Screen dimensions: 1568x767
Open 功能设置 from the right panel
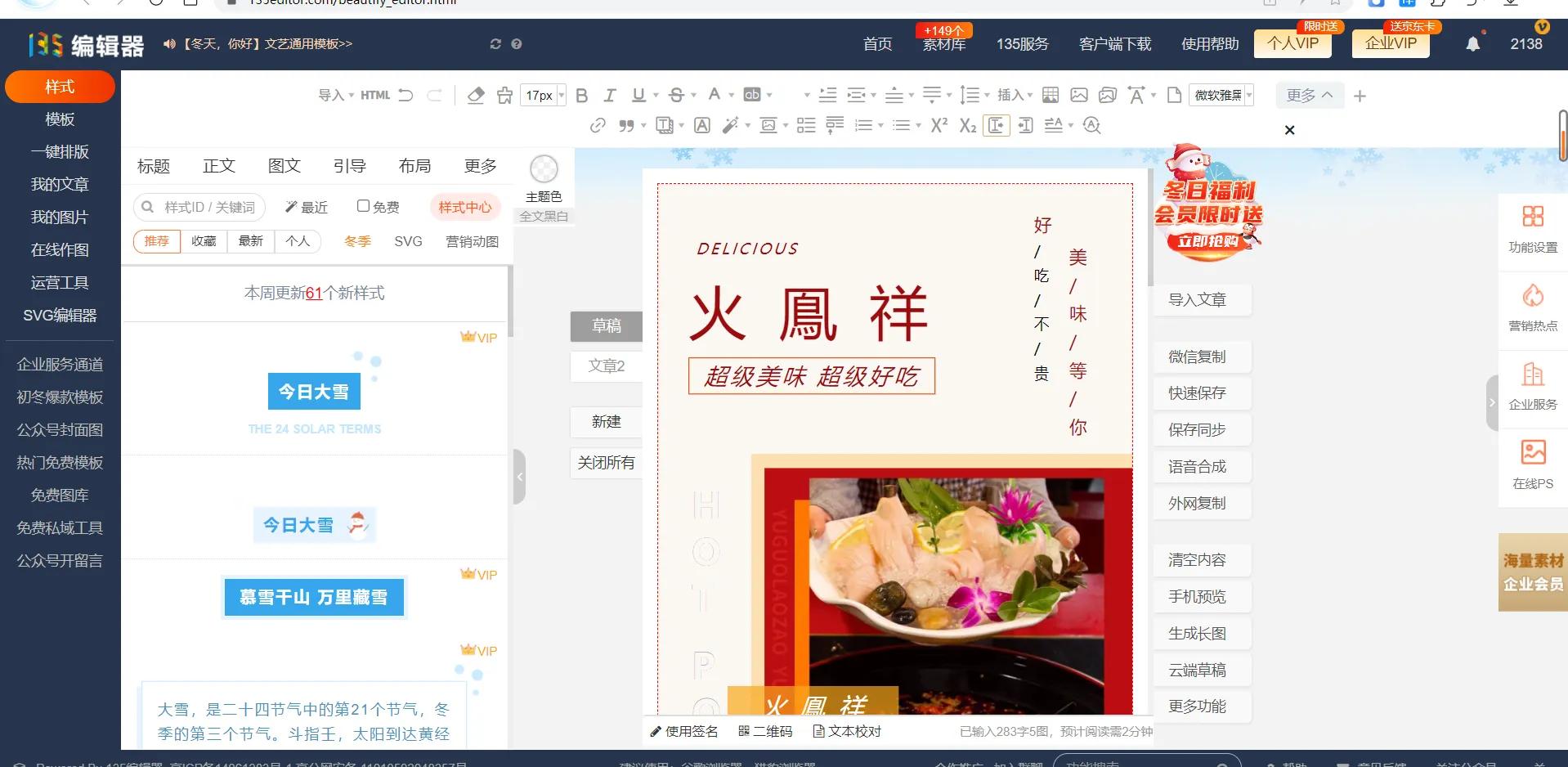[x=1532, y=231]
